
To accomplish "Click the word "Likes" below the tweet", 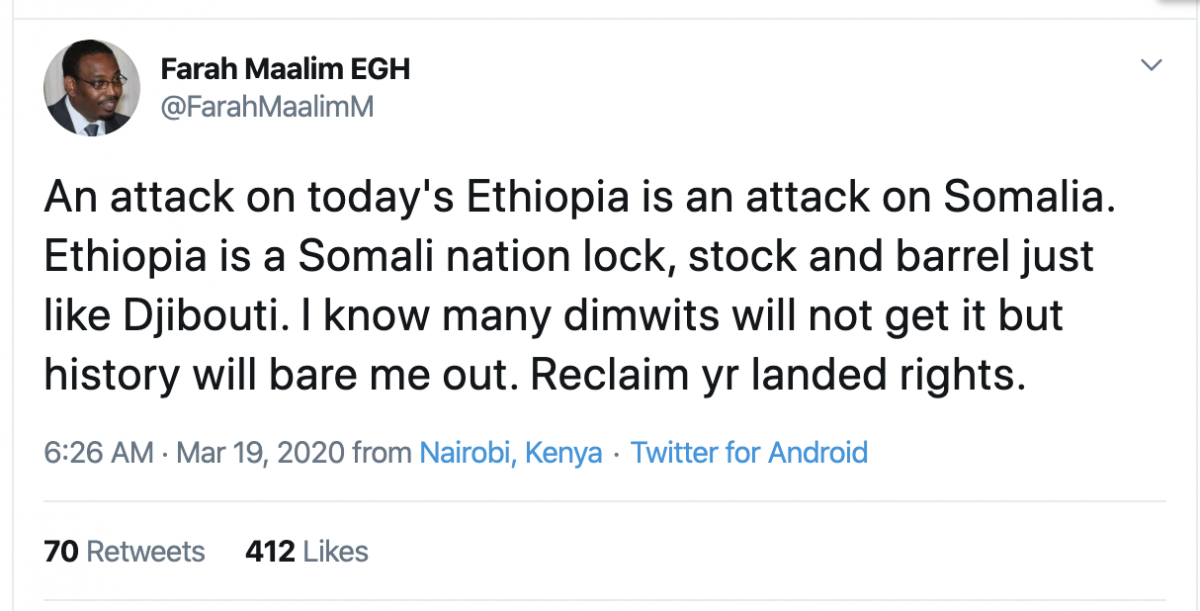I will 335,551.
